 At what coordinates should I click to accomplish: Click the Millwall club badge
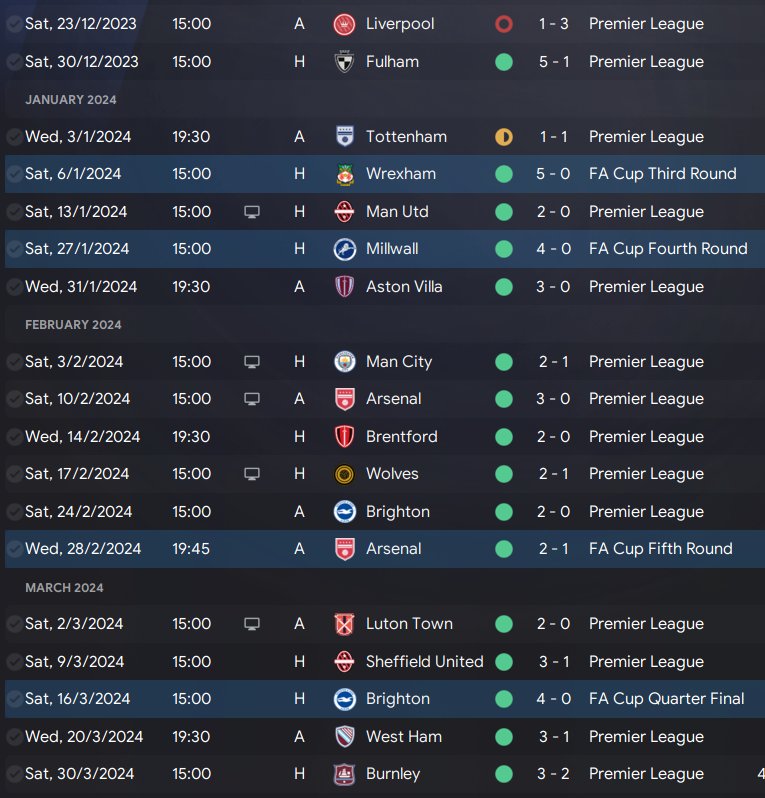point(345,249)
